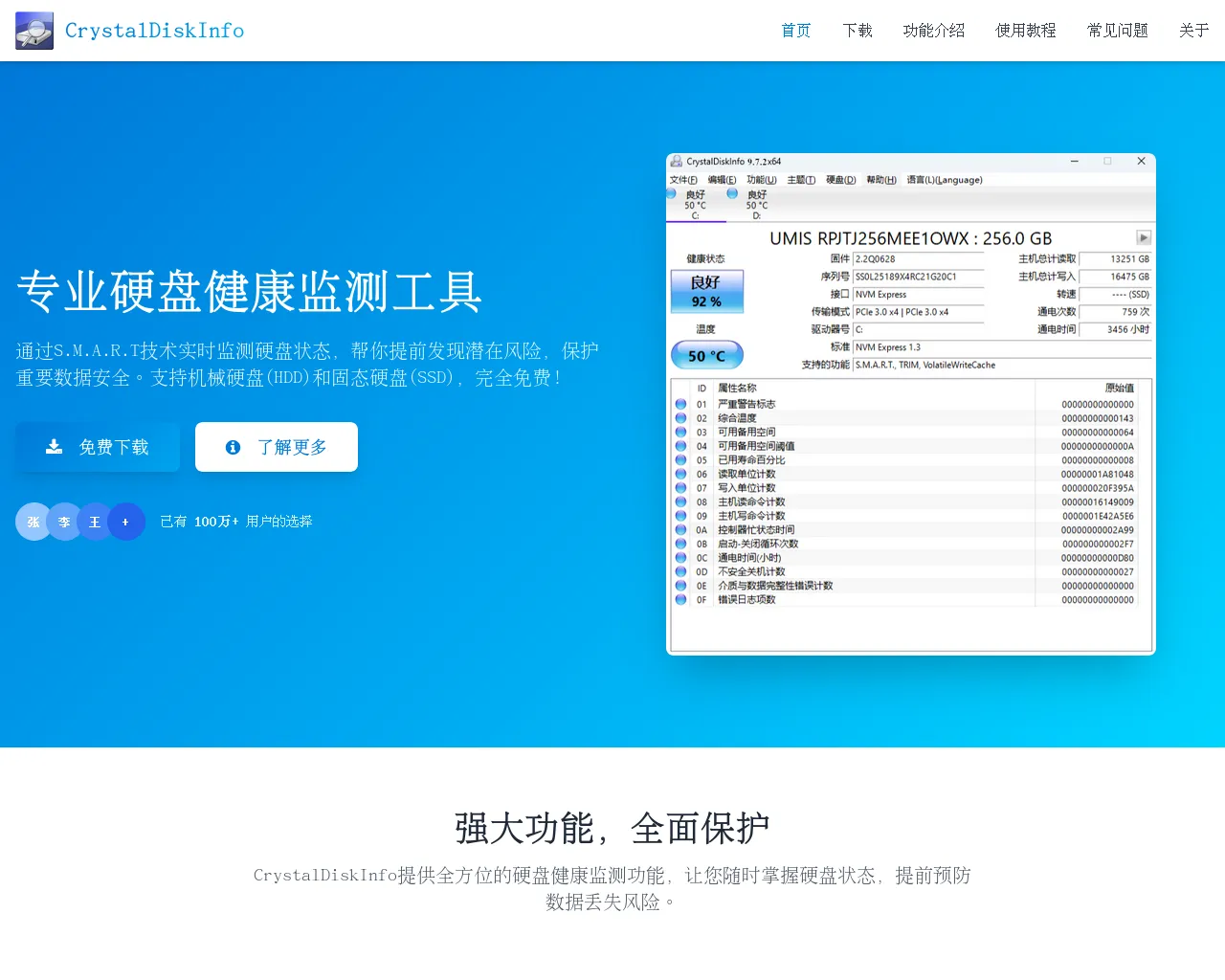Viewport: 1225px width, 980px height.
Task: Select 常见问题 in the navigation bar
Action: [1118, 31]
